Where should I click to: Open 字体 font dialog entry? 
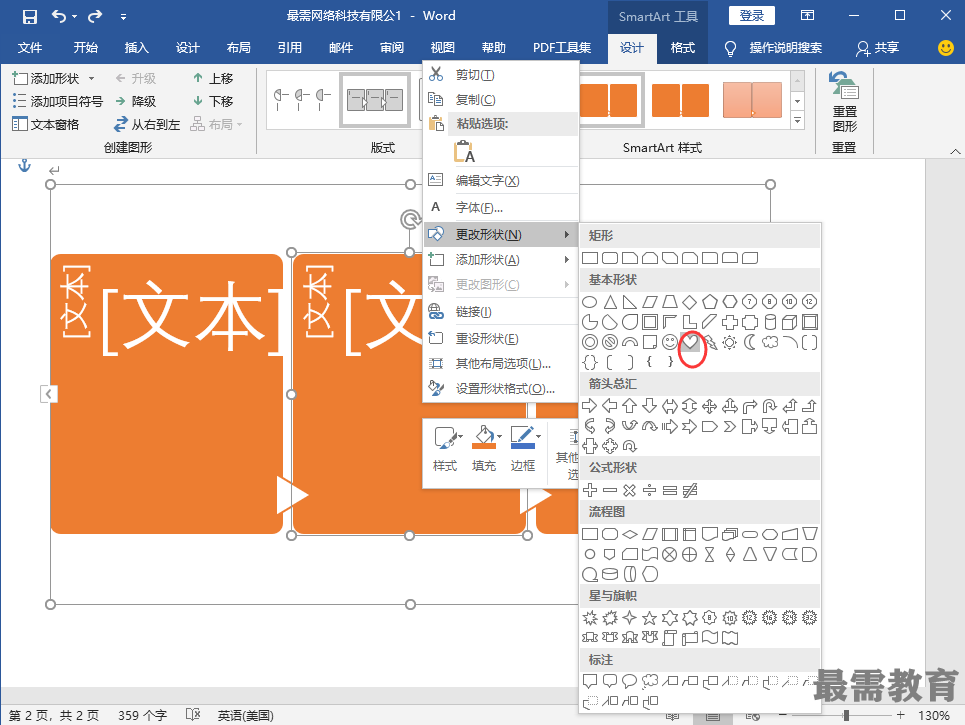click(501, 207)
